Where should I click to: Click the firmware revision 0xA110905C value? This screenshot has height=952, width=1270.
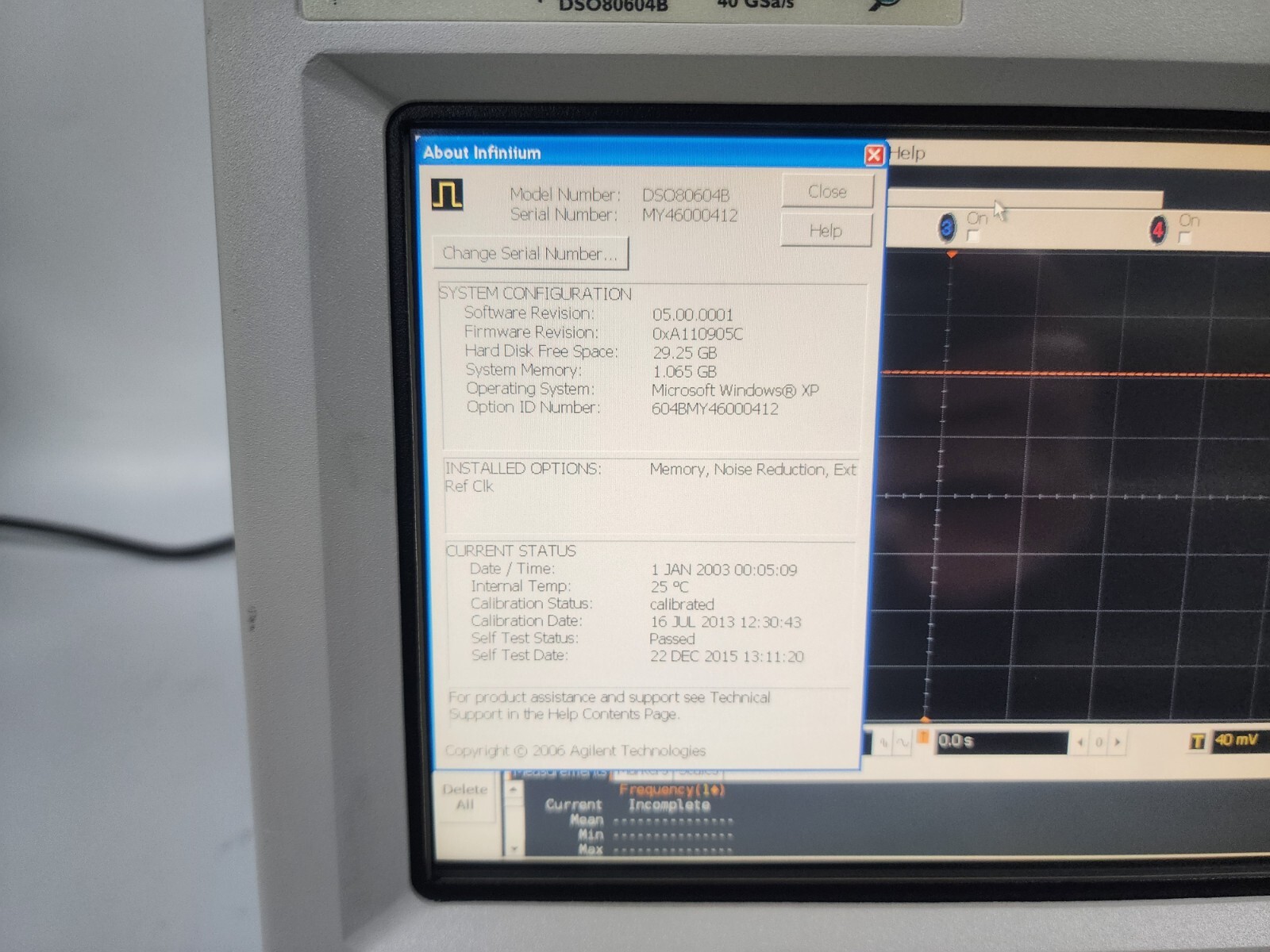(698, 334)
